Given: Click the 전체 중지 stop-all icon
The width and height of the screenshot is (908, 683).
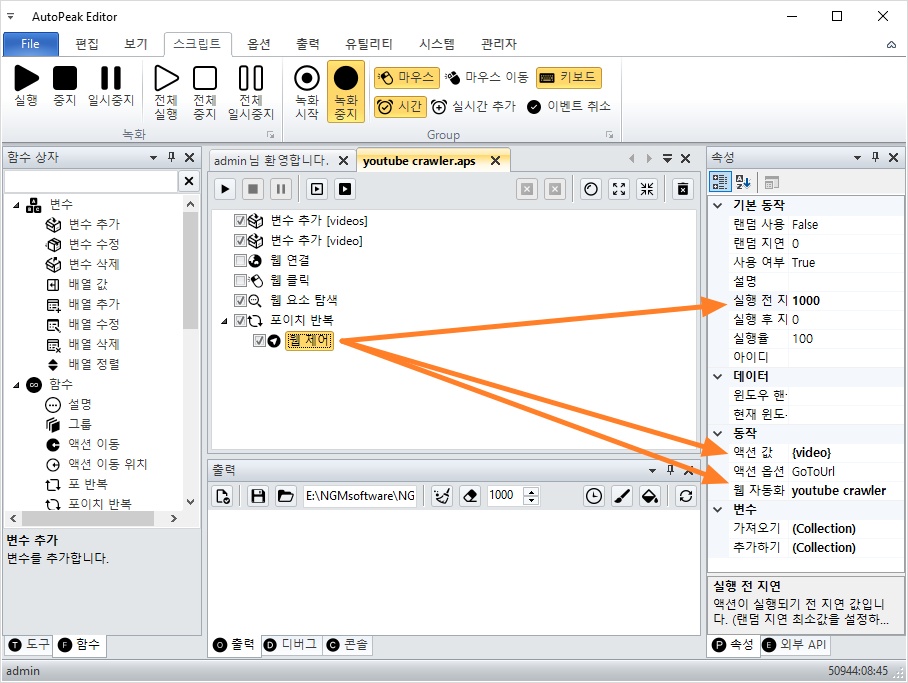Looking at the screenshot, I should [x=204, y=92].
